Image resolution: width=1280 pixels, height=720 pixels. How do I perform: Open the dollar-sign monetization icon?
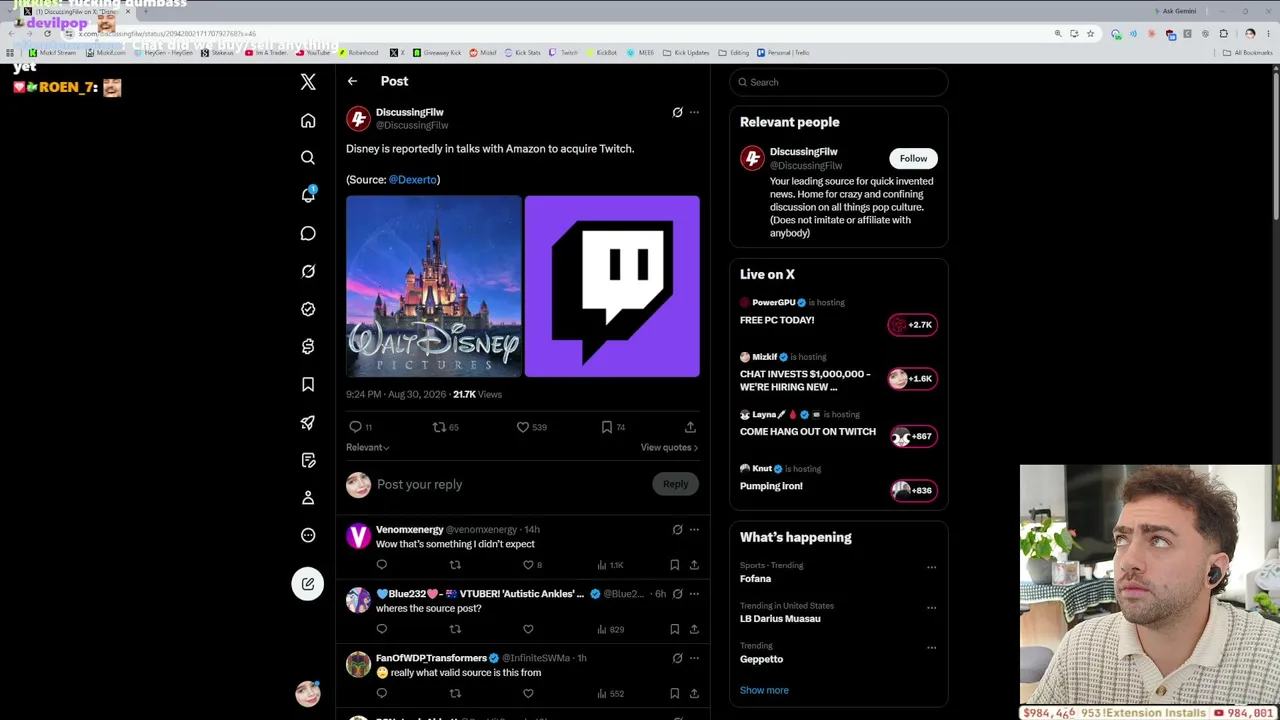[x=308, y=346]
